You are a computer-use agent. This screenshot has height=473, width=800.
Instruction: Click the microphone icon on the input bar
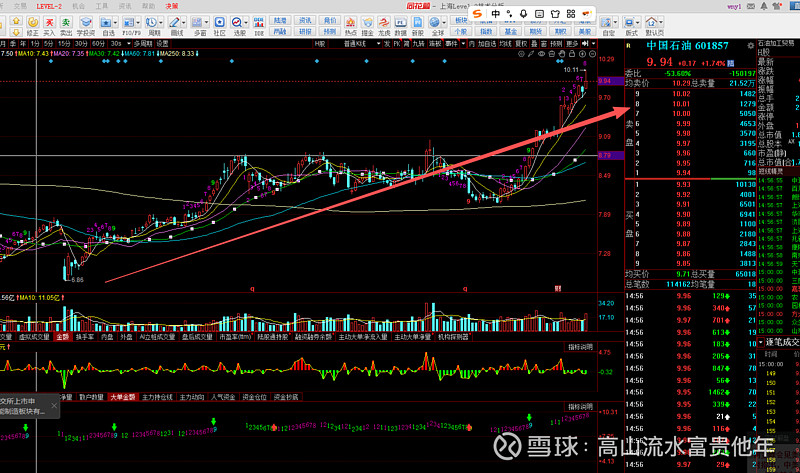[x=523, y=14]
